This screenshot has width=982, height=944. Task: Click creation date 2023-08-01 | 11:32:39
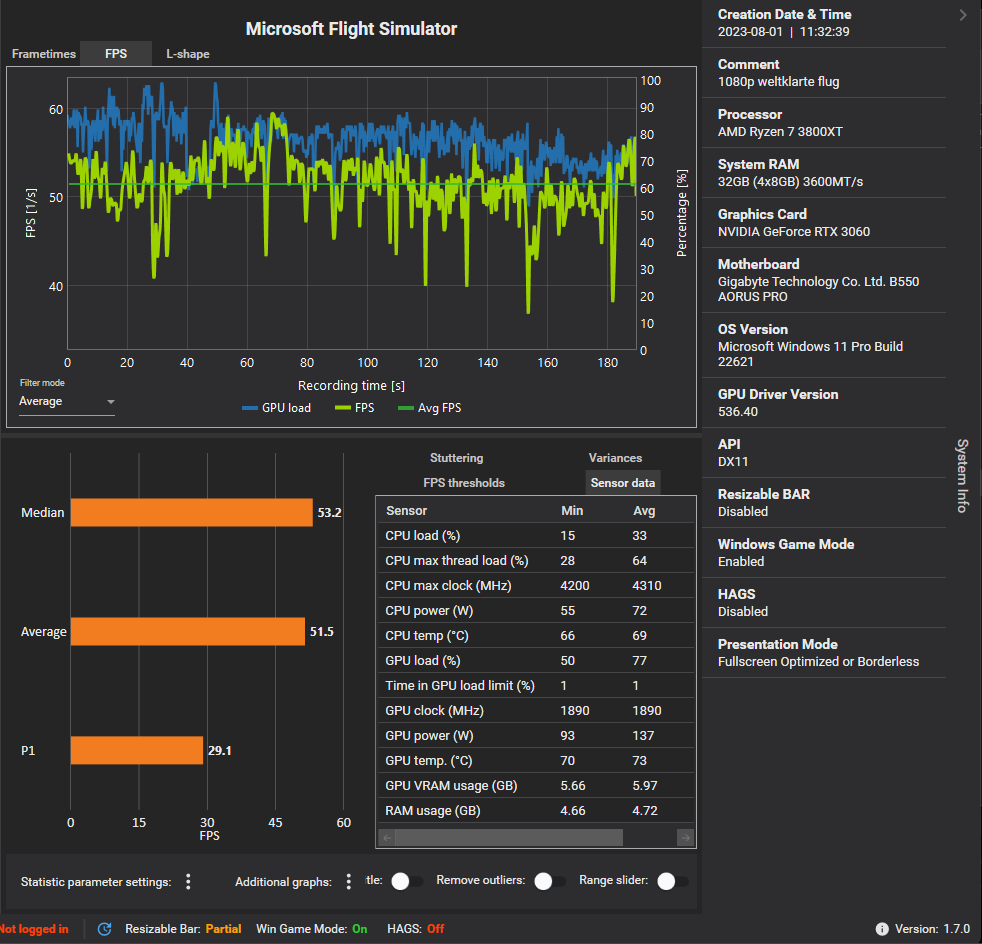click(x=783, y=32)
